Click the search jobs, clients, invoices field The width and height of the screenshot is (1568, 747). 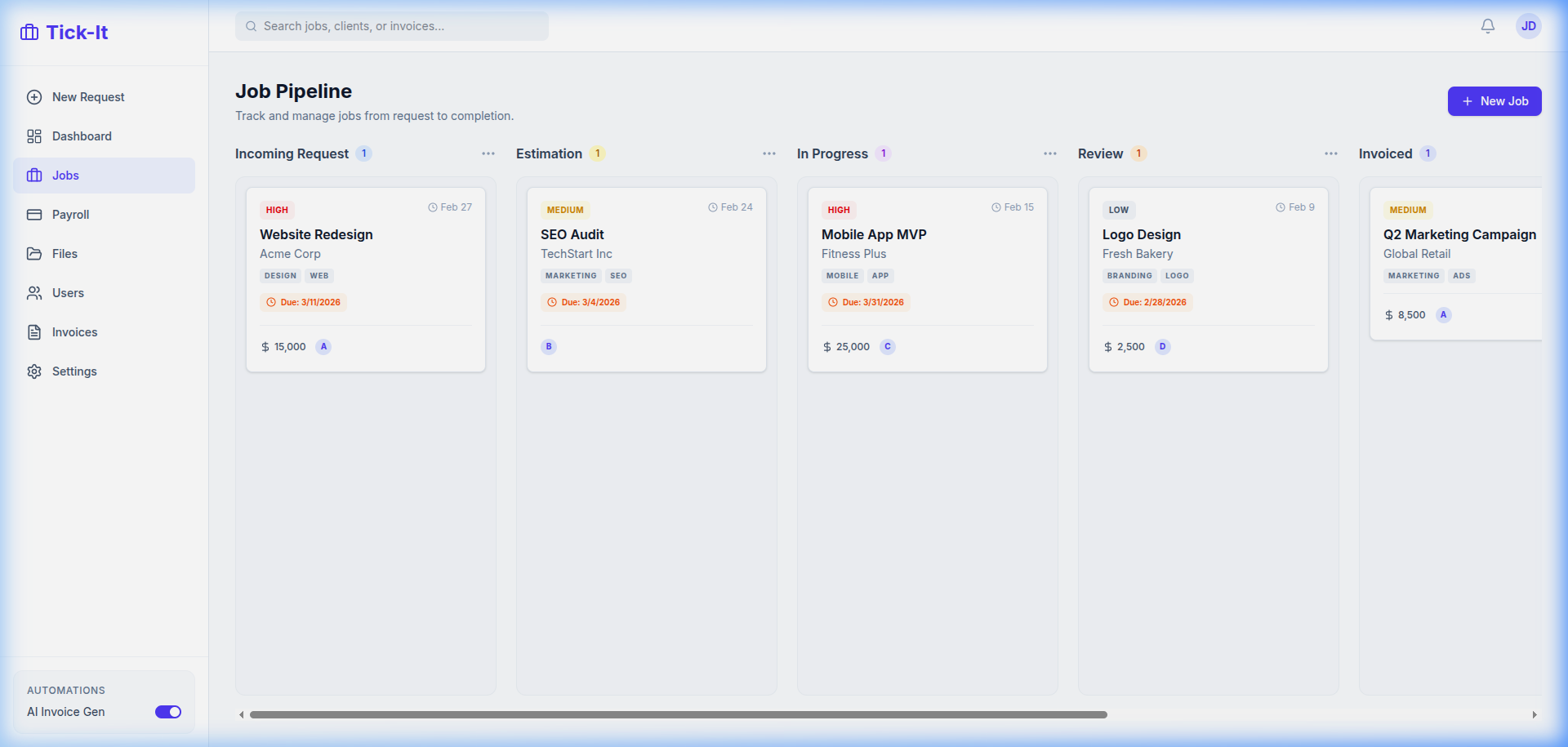pos(392,26)
